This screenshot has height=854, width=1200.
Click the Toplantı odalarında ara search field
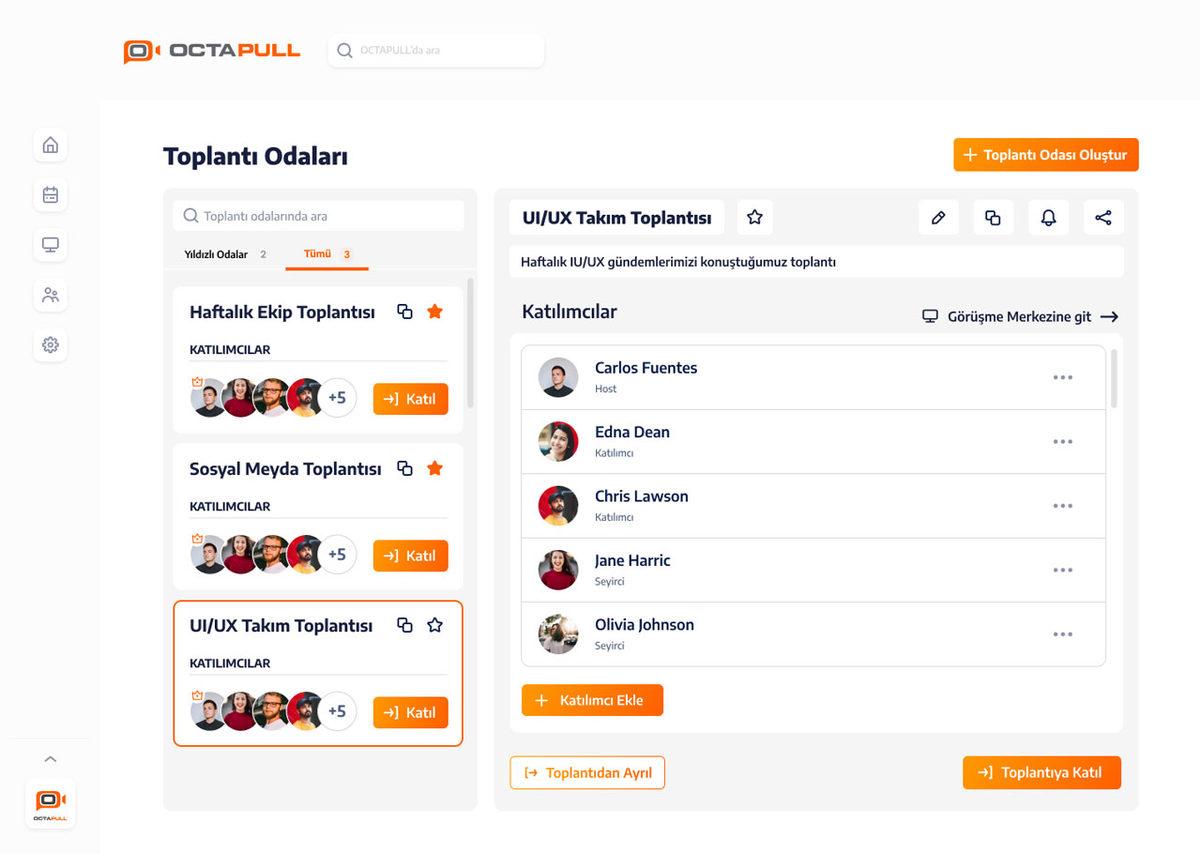[317, 215]
